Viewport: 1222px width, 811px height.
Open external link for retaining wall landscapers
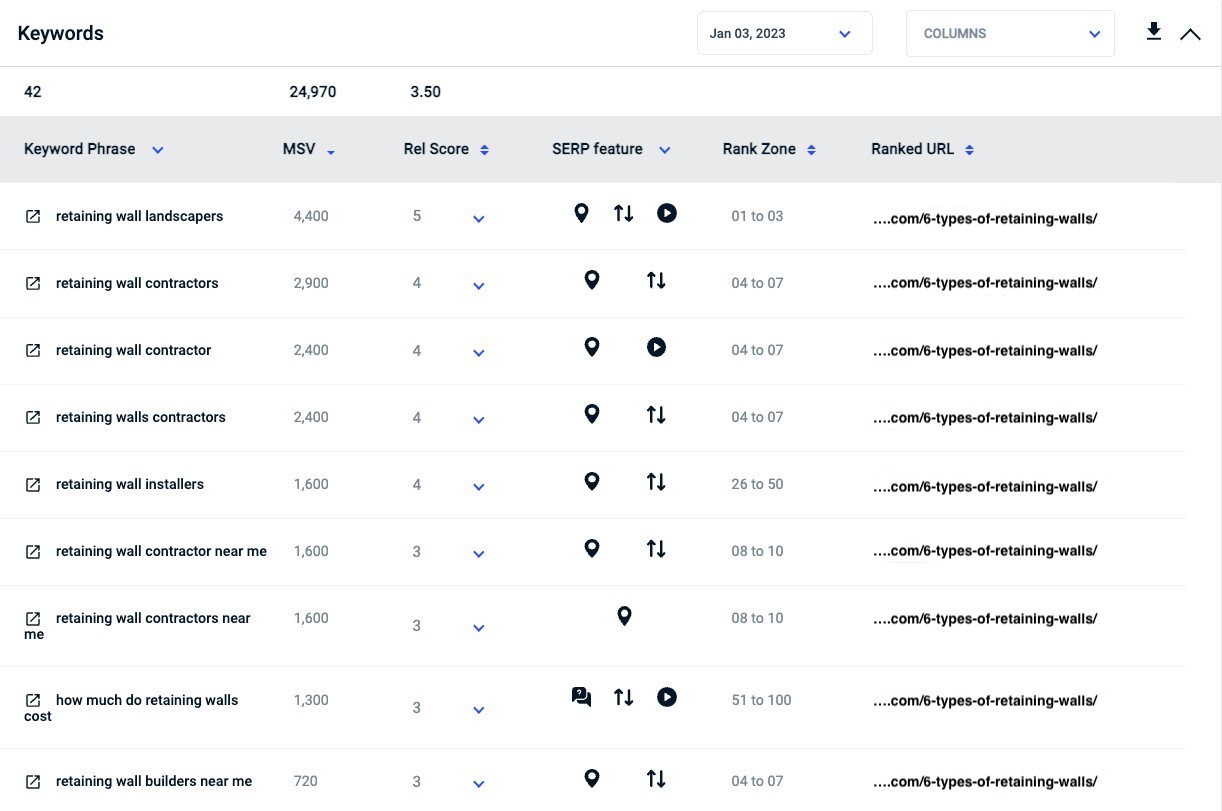tap(33, 216)
